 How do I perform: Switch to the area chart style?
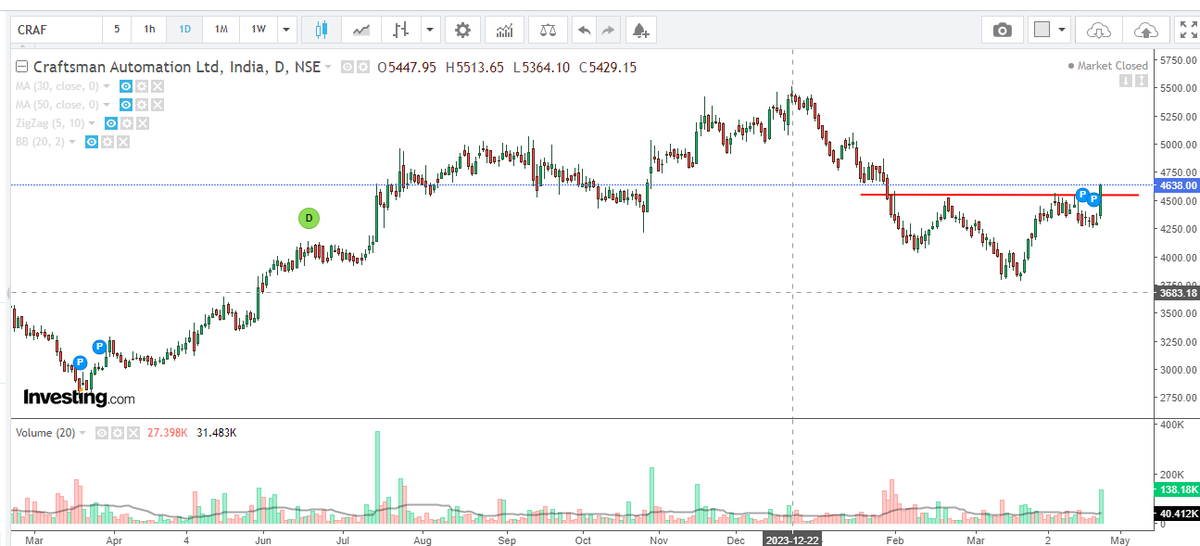tap(360, 30)
